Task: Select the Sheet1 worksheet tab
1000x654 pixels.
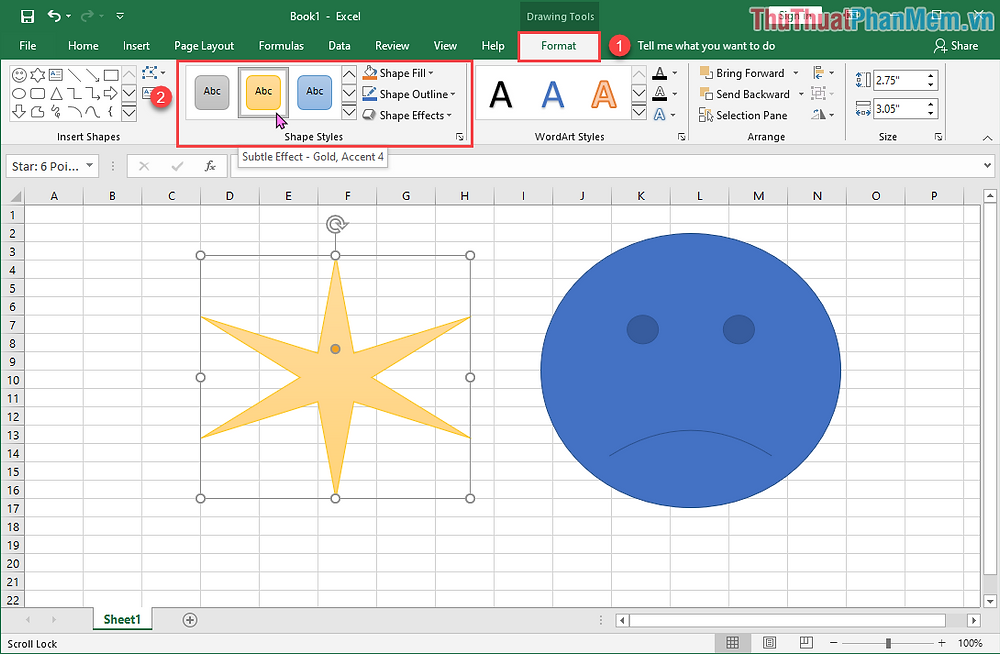Action: [122, 620]
